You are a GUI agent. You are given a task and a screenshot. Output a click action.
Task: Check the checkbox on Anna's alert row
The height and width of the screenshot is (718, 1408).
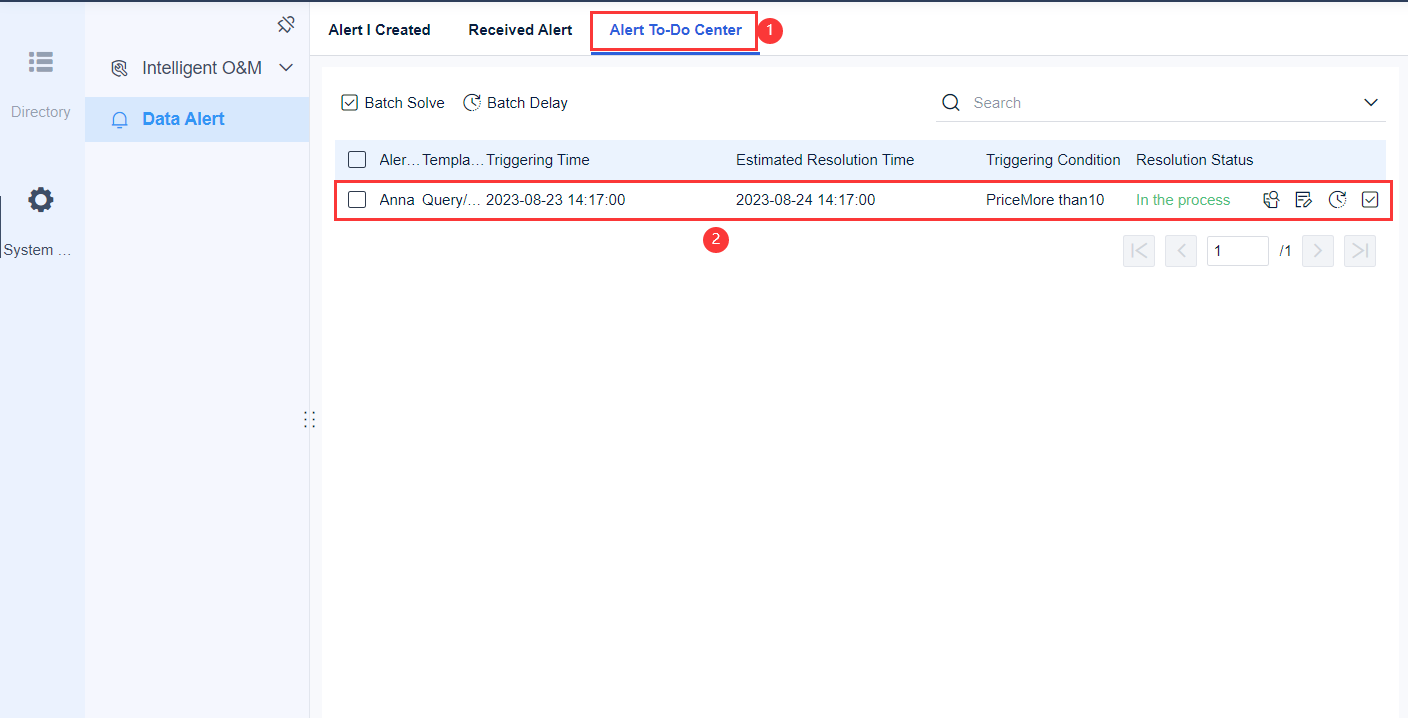click(x=357, y=199)
